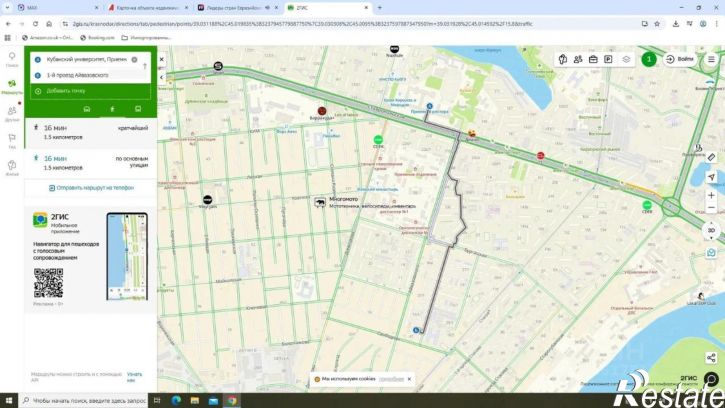Click the Windows taskbar search box

click(83, 401)
